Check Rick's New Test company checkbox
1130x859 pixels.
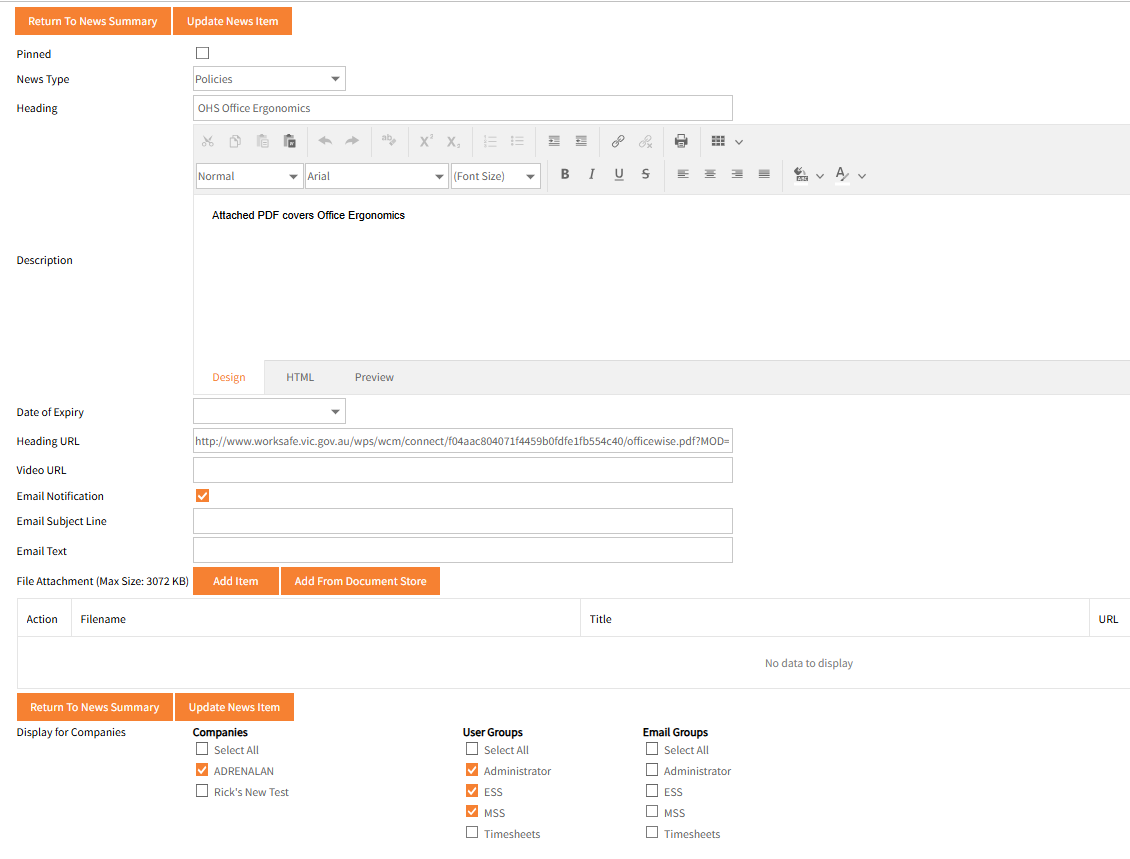[x=203, y=791]
